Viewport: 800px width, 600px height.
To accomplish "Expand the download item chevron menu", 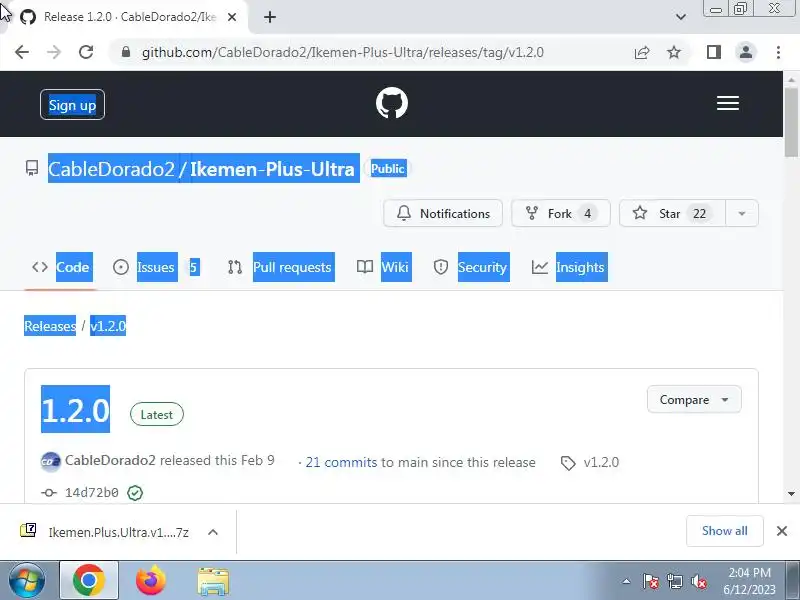I will coord(213,532).
